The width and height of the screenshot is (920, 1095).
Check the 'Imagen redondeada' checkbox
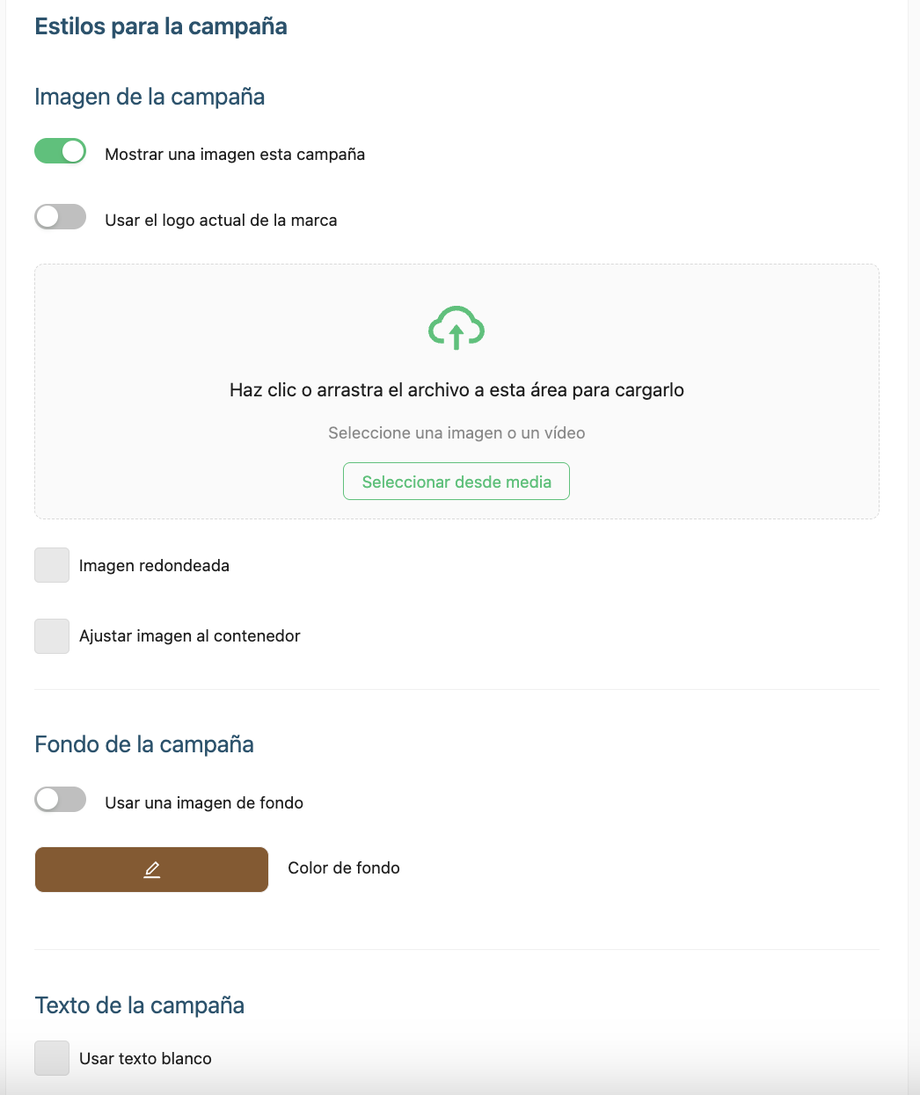(52, 565)
